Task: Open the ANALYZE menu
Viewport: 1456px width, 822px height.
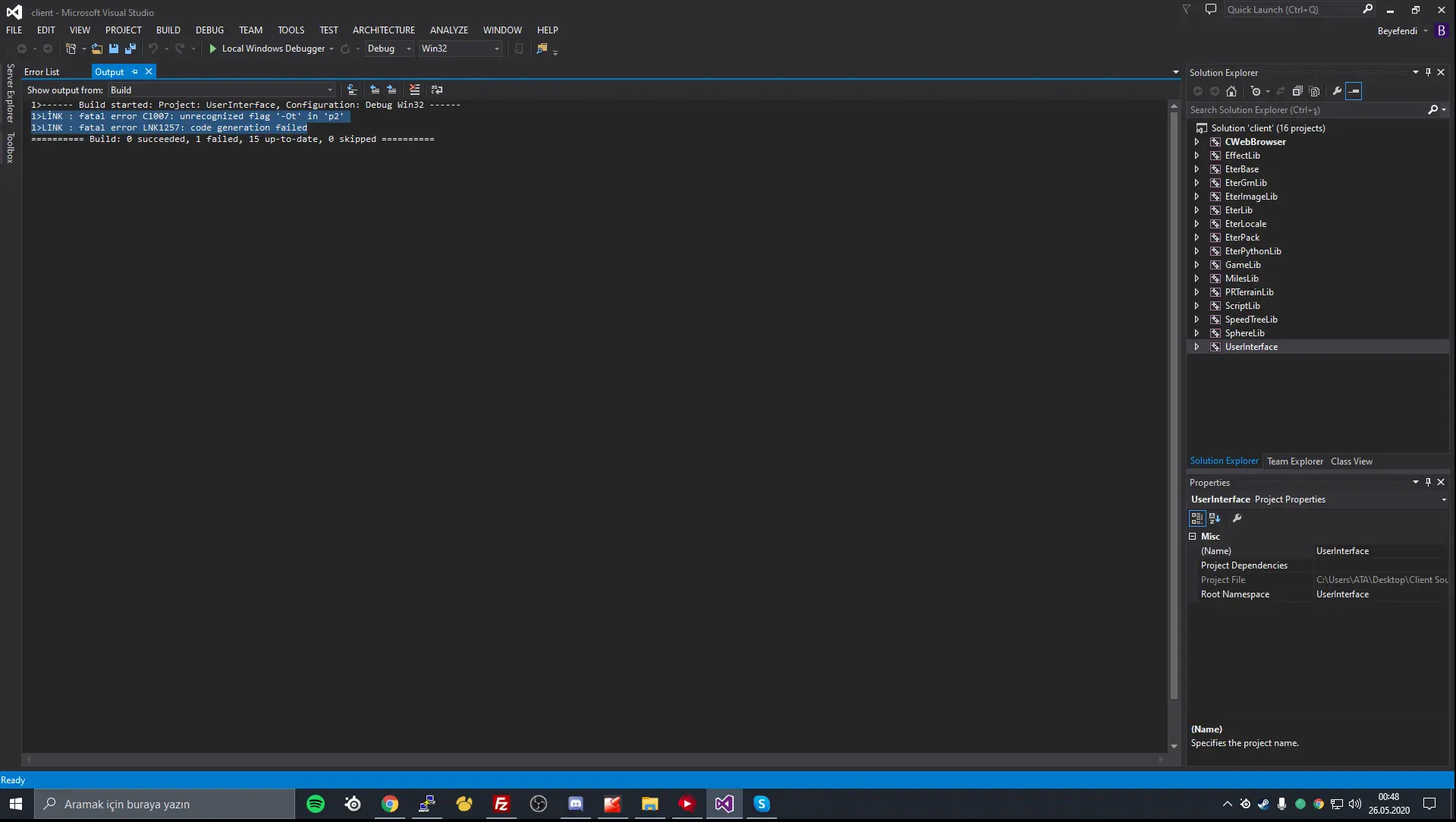Action: [449, 30]
